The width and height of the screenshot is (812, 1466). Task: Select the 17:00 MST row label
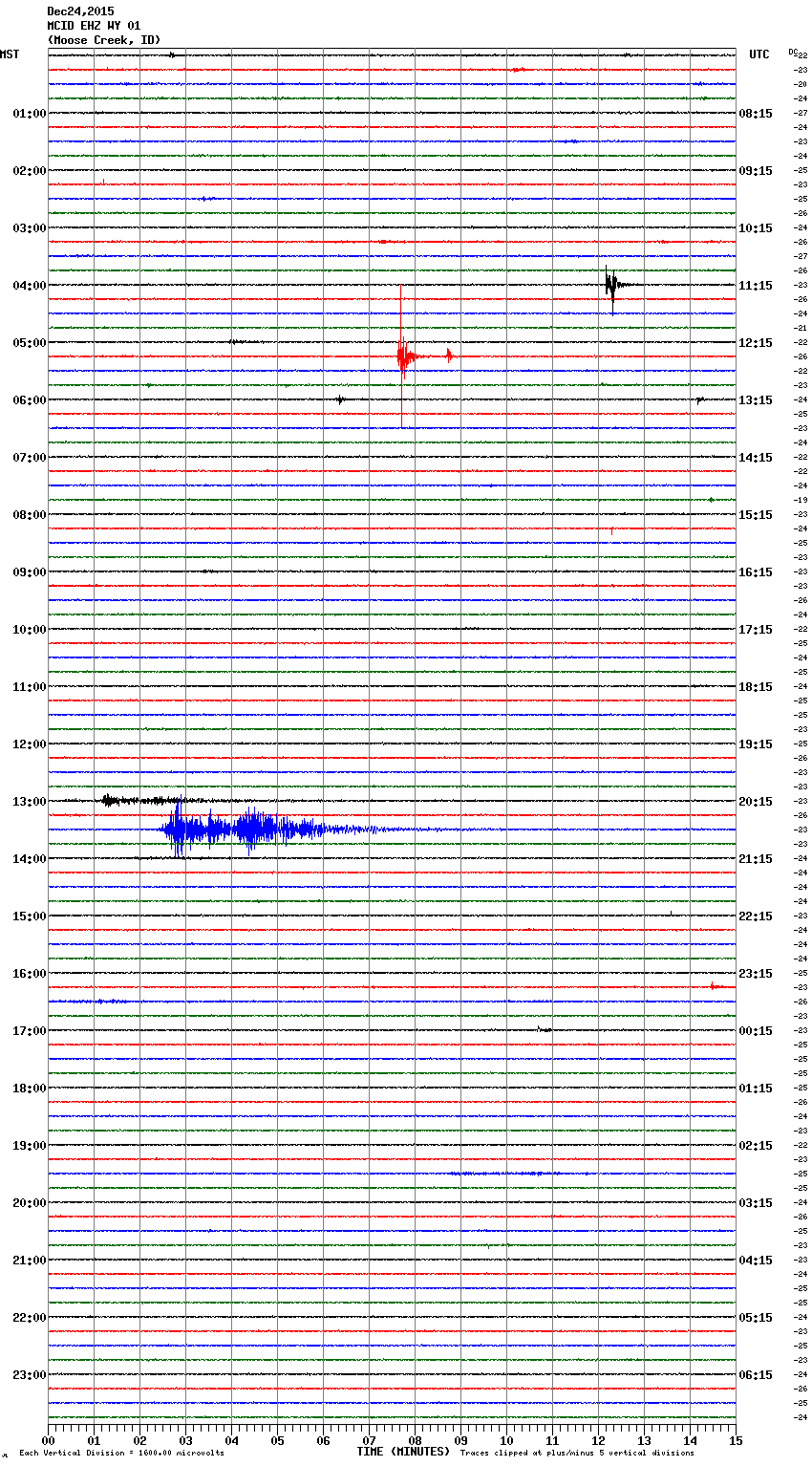pos(29,1031)
